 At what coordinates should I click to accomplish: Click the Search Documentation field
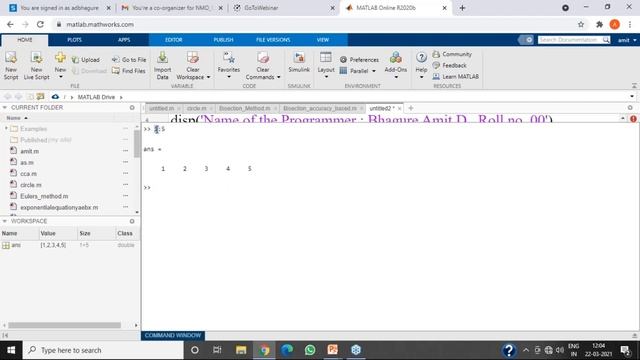click(x=570, y=40)
